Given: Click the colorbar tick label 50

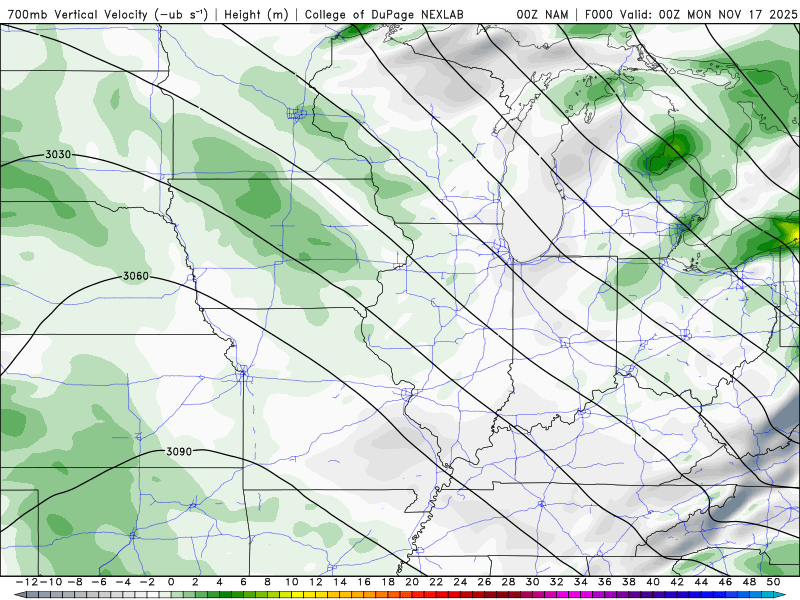Looking at the screenshot, I should click(x=773, y=582).
